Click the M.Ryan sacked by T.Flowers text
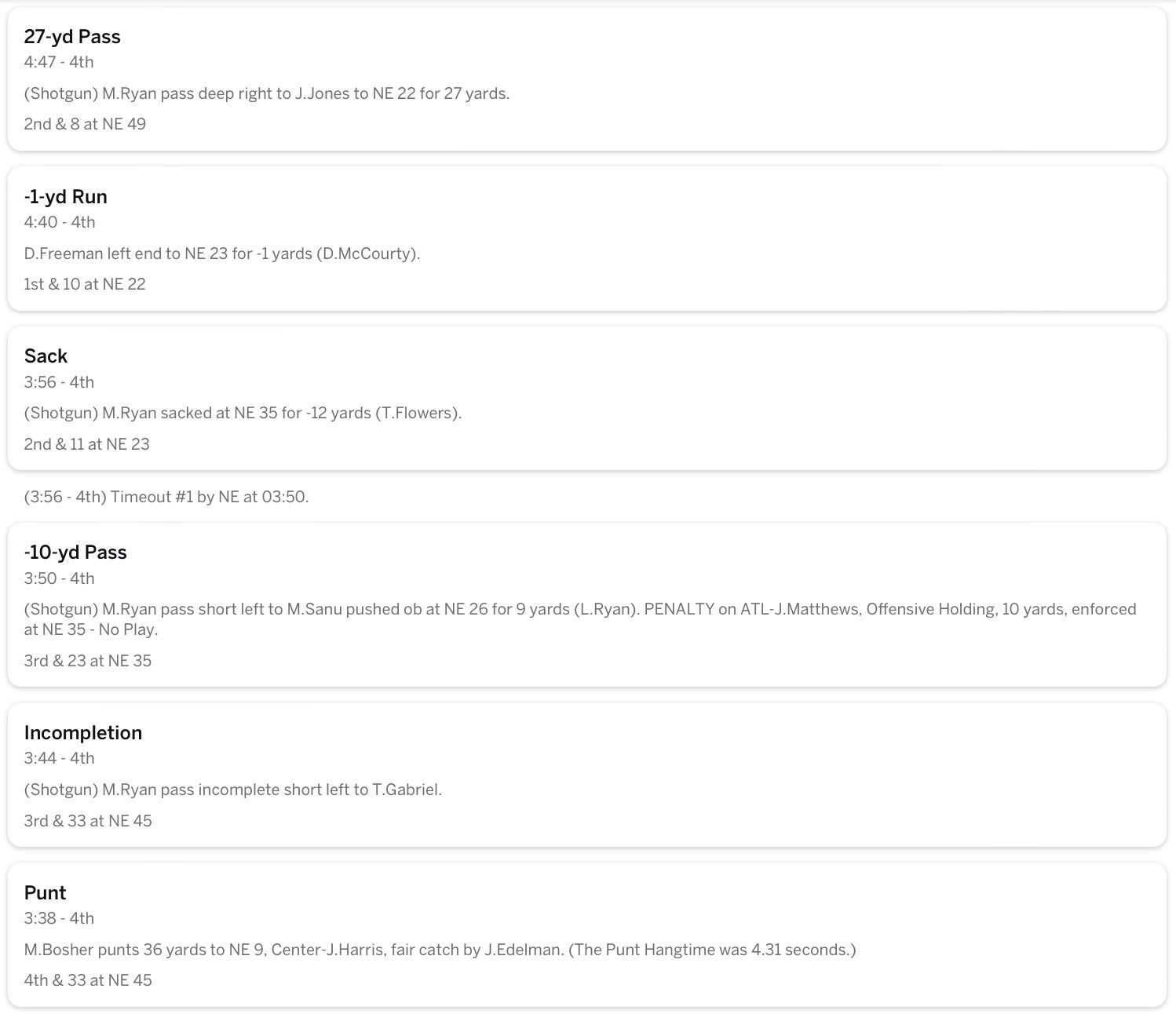The image size is (1176, 1014). (243, 413)
